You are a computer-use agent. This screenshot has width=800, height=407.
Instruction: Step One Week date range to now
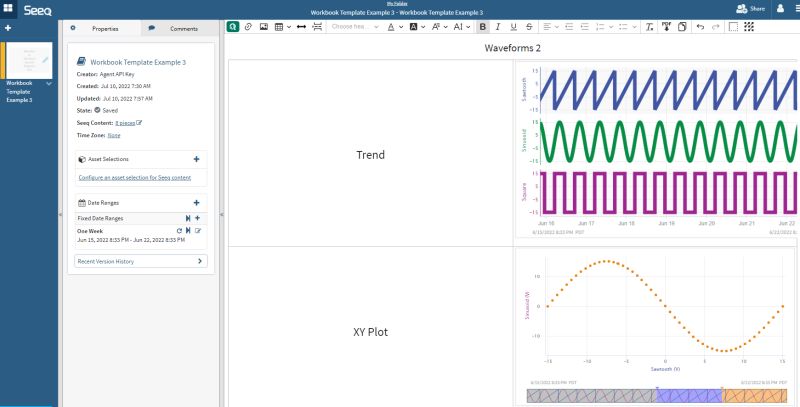(x=188, y=231)
